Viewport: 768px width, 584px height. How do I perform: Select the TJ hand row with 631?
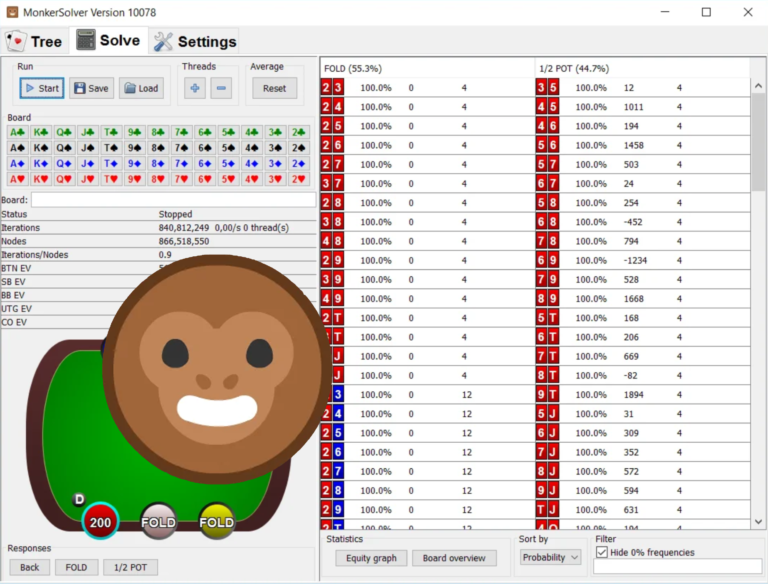coord(642,510)
